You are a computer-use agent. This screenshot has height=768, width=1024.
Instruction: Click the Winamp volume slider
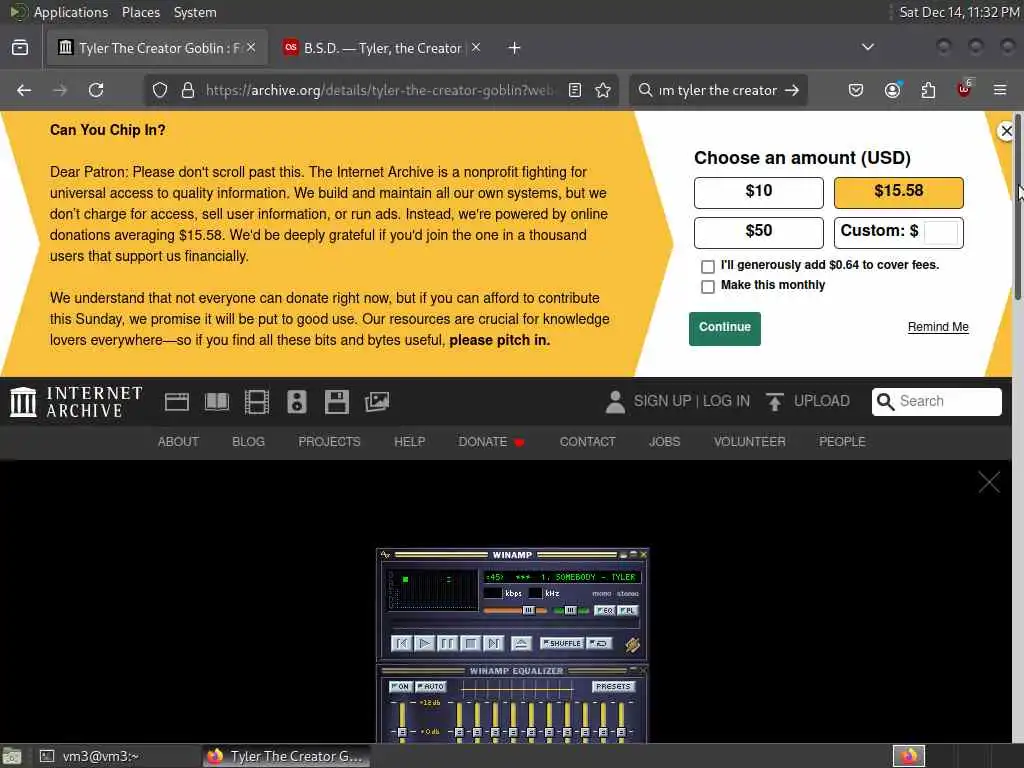point(515,610)
